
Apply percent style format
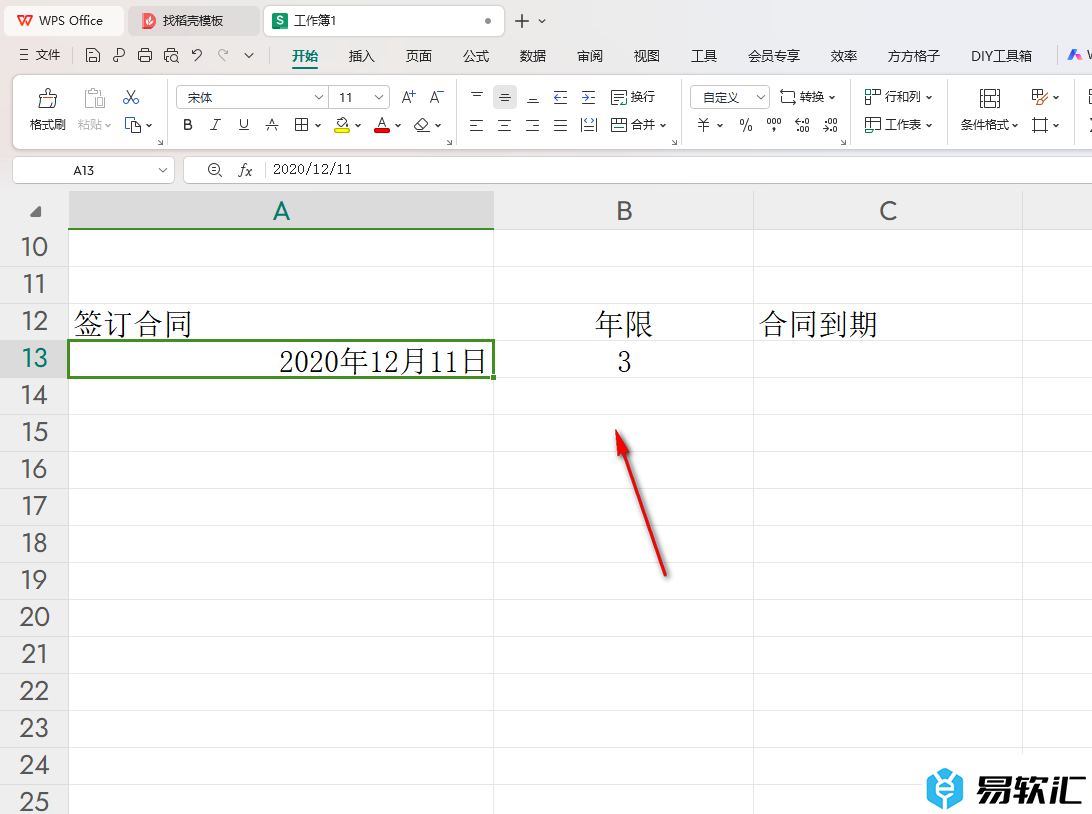[x=746, y=125]
